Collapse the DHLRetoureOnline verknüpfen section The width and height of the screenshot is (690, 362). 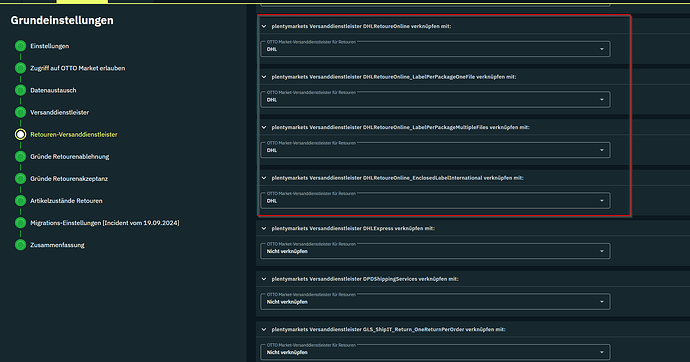point(264,26)
